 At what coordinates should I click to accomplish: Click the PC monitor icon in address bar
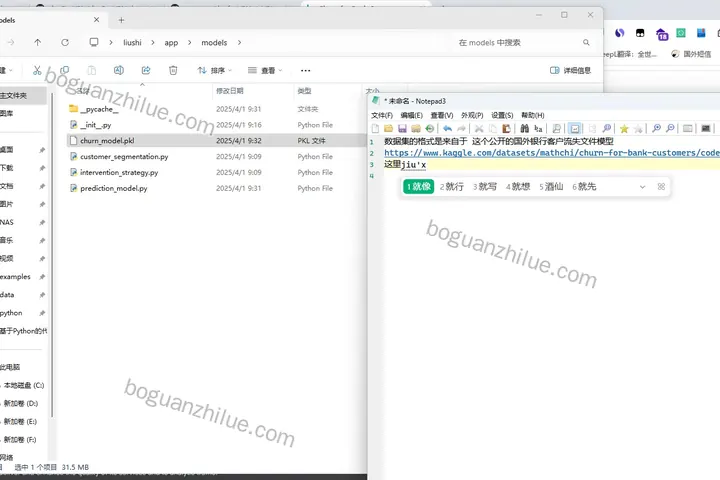click(94, 42)
